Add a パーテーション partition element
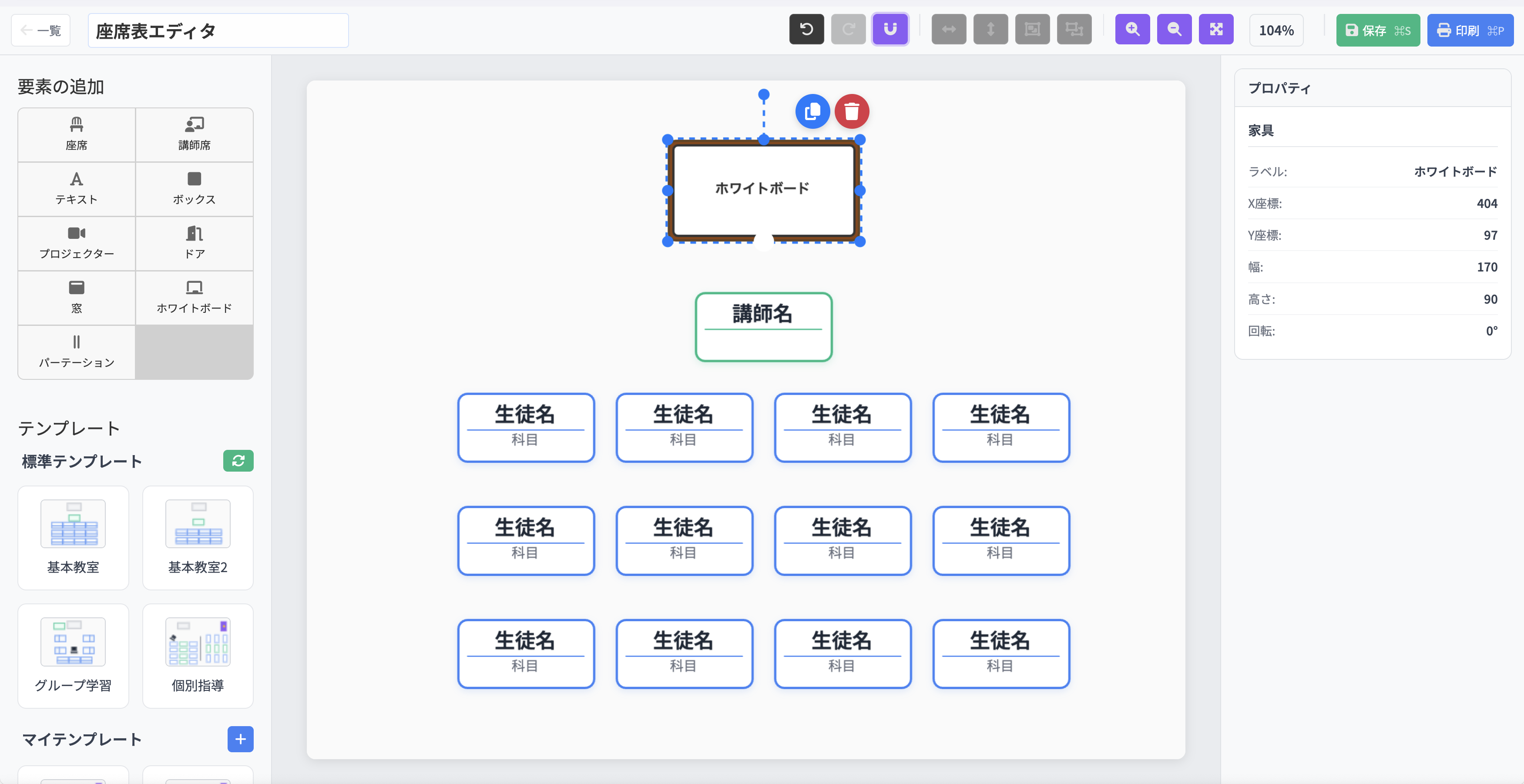Screen dimensions: 1524x784 coord(76,352)
